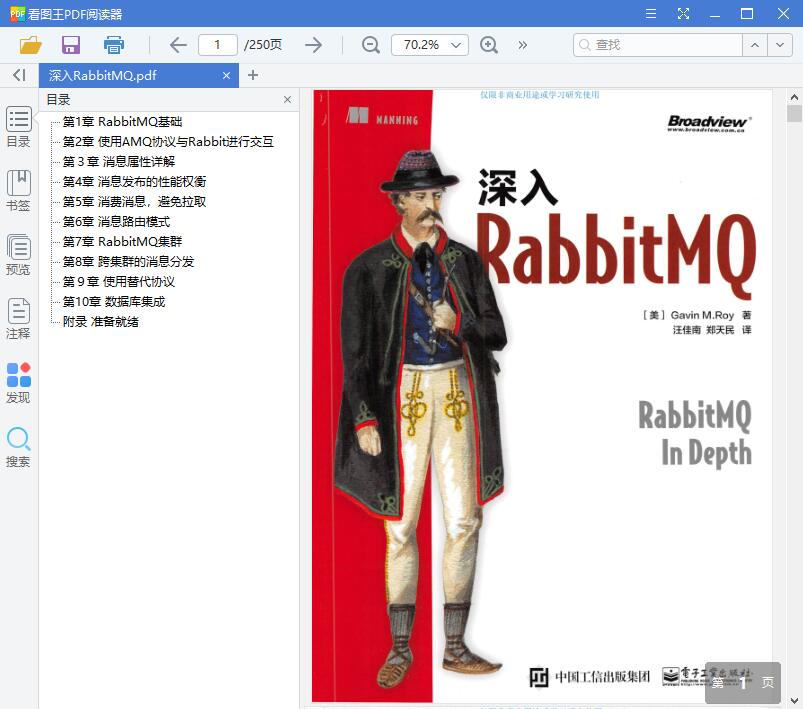Switch to the 深入RabbitMQ.pdf tab

[139, 75]
